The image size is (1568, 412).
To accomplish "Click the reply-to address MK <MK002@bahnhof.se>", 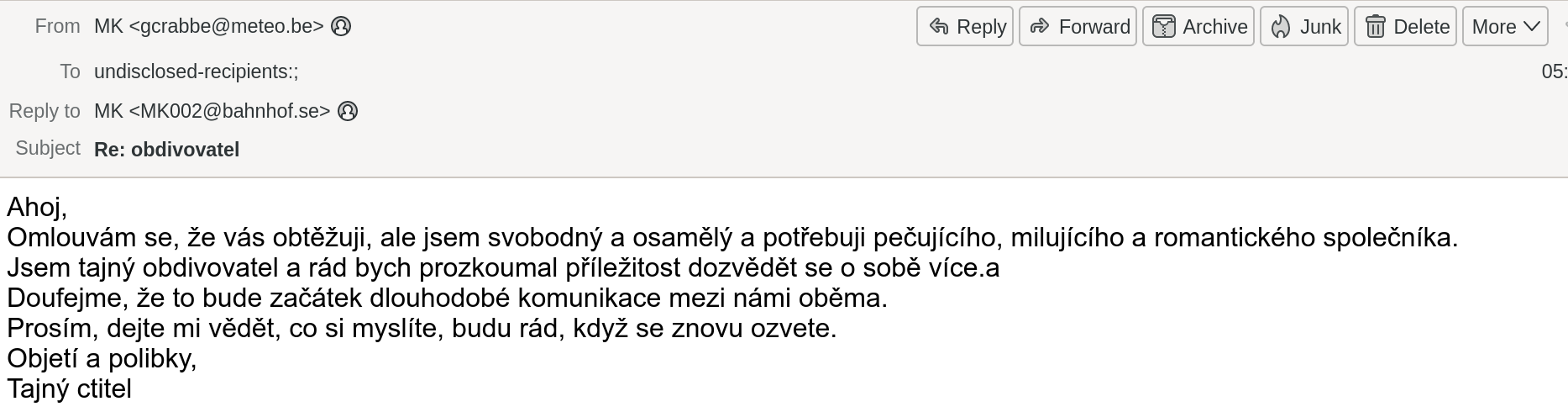I will (x=212, y=111).
